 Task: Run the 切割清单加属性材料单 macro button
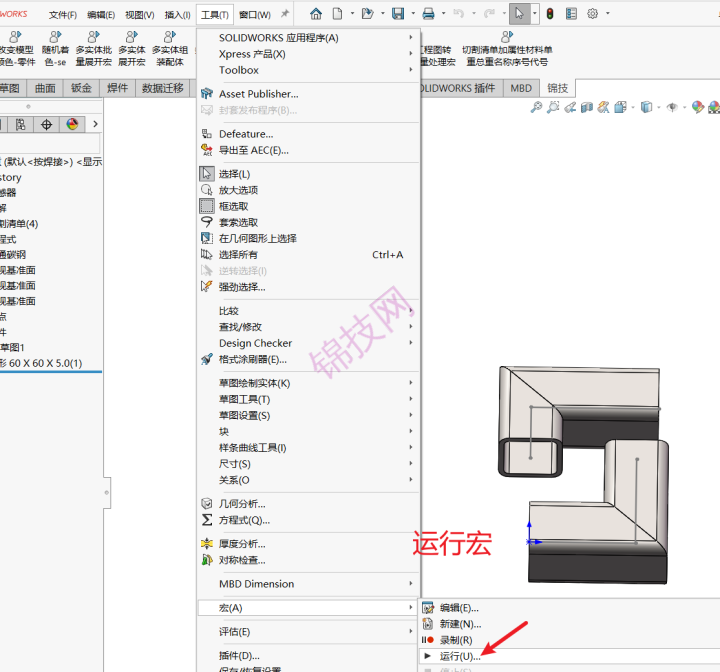coord(507,49)
